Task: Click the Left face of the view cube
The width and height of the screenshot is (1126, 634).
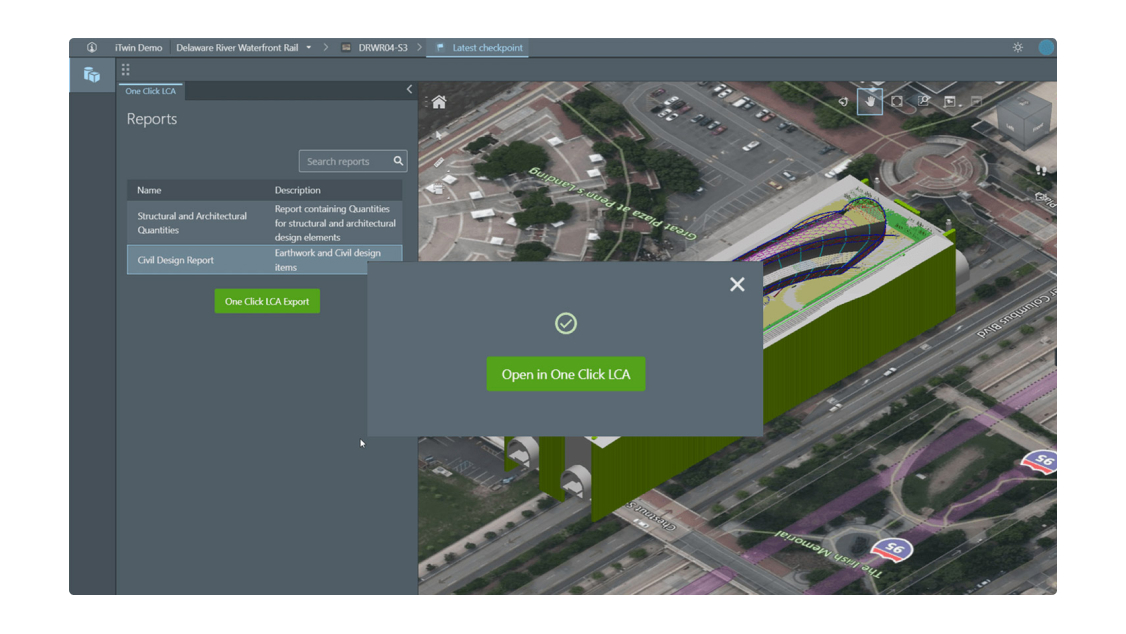Action: coord(1010,128)
